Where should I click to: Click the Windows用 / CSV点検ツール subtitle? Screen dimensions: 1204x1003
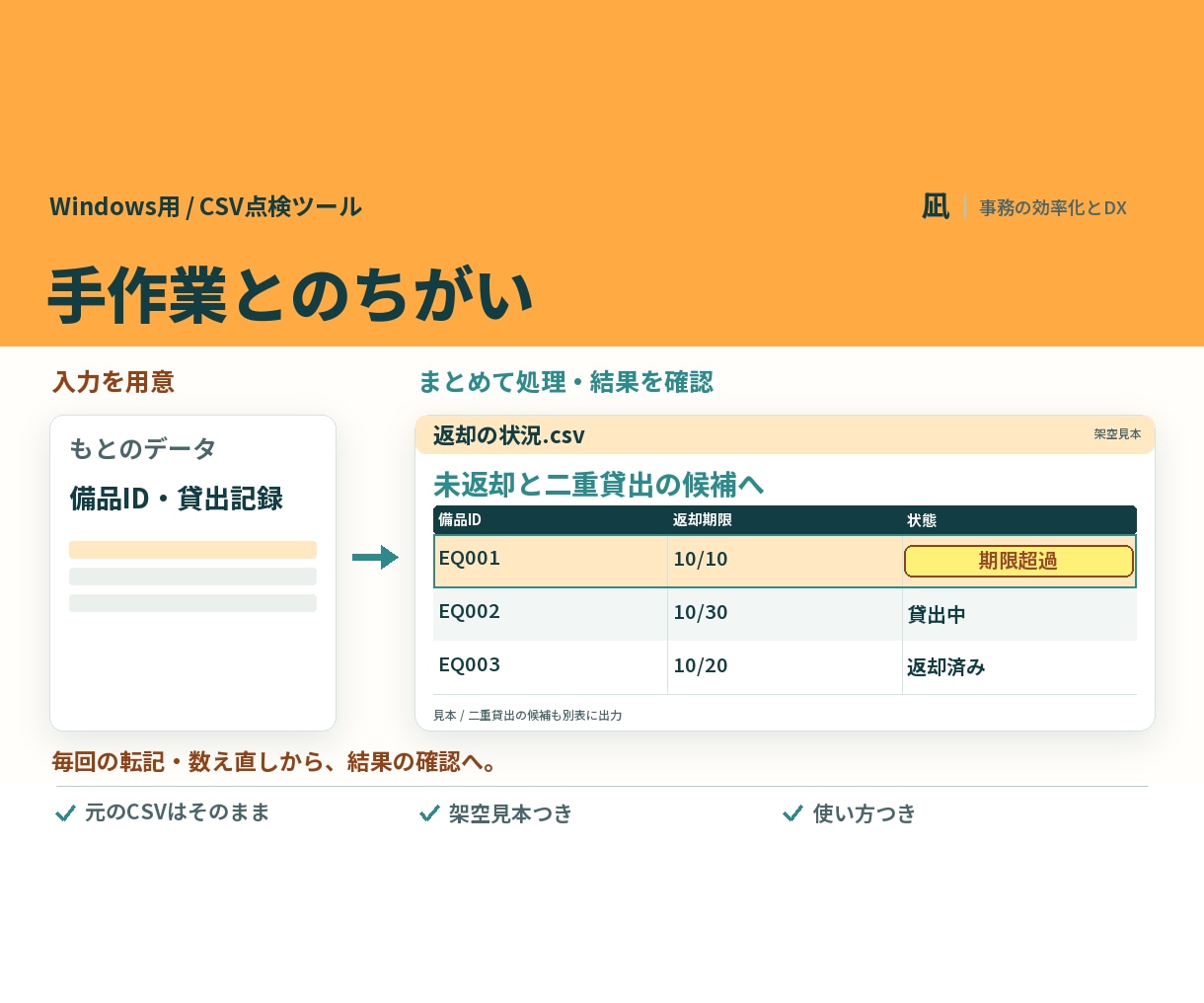tap(206, 206)
